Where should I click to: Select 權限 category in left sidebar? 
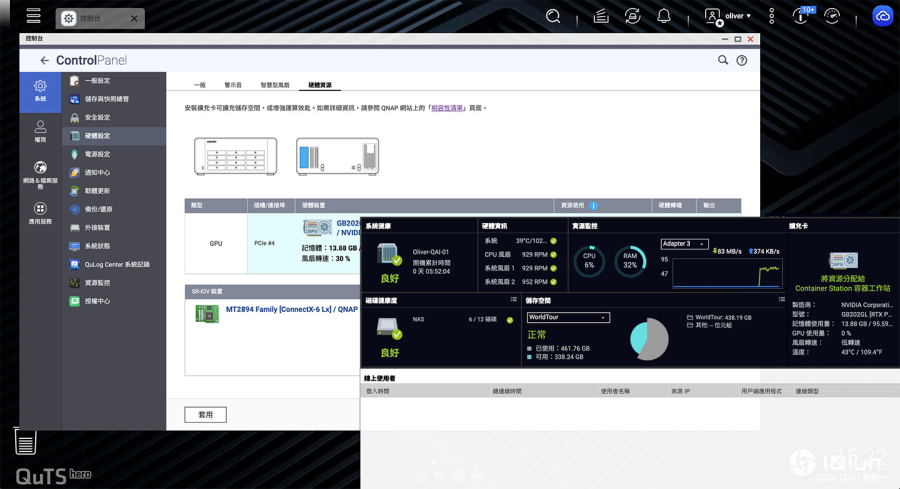point(40,131)
